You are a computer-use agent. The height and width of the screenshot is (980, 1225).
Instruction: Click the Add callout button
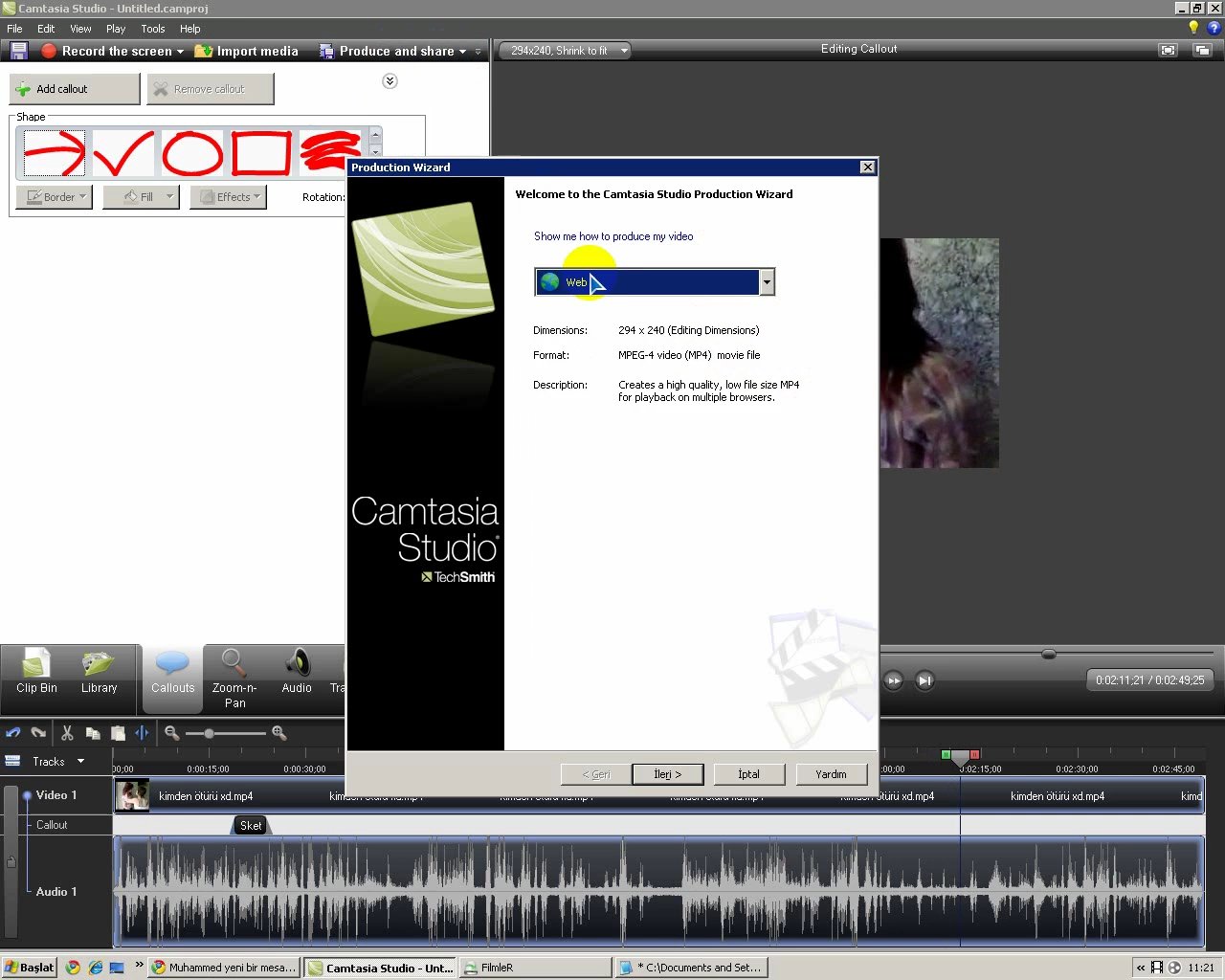(75, 89)
